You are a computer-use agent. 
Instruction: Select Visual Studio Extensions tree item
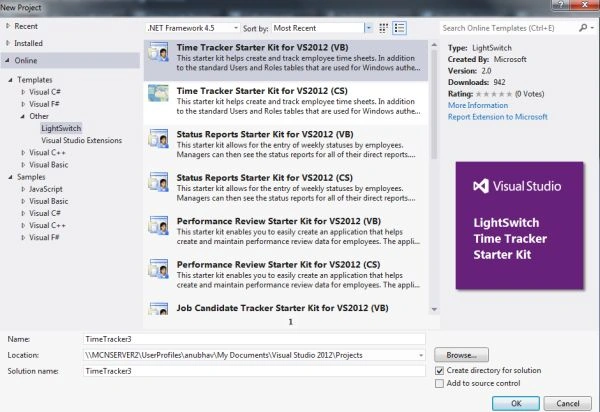tap(82, 140)
